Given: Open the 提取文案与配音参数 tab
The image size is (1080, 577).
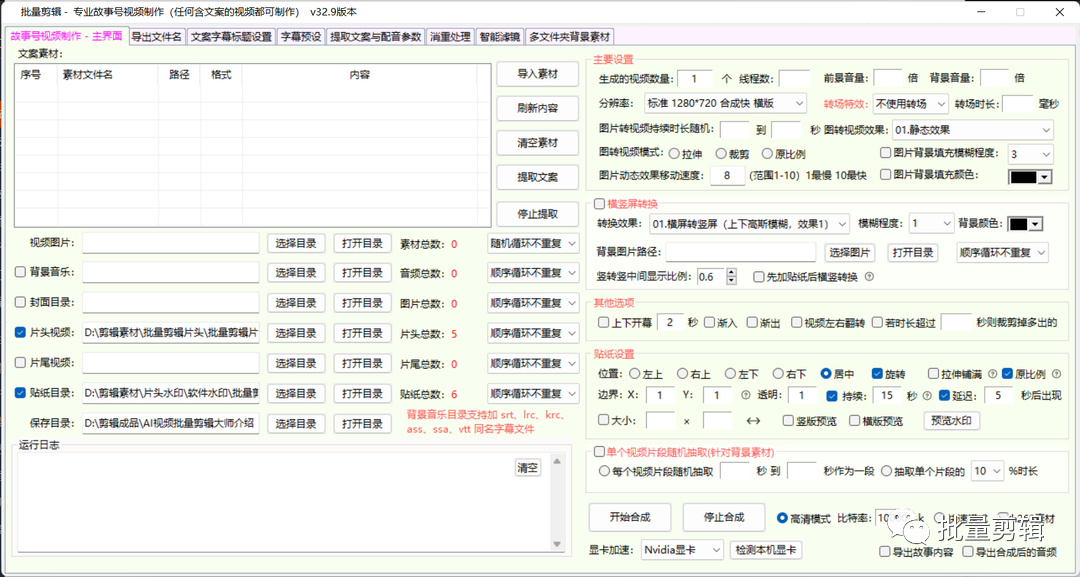Looking at the screenshot, I should (x=375, y=36).
